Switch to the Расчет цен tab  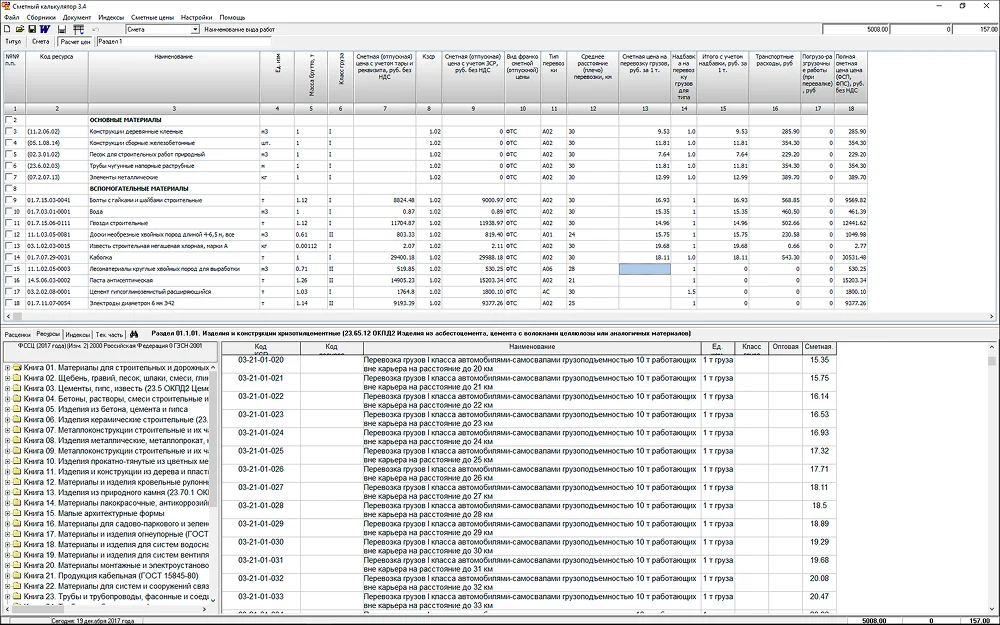click(x=75, y=42)
